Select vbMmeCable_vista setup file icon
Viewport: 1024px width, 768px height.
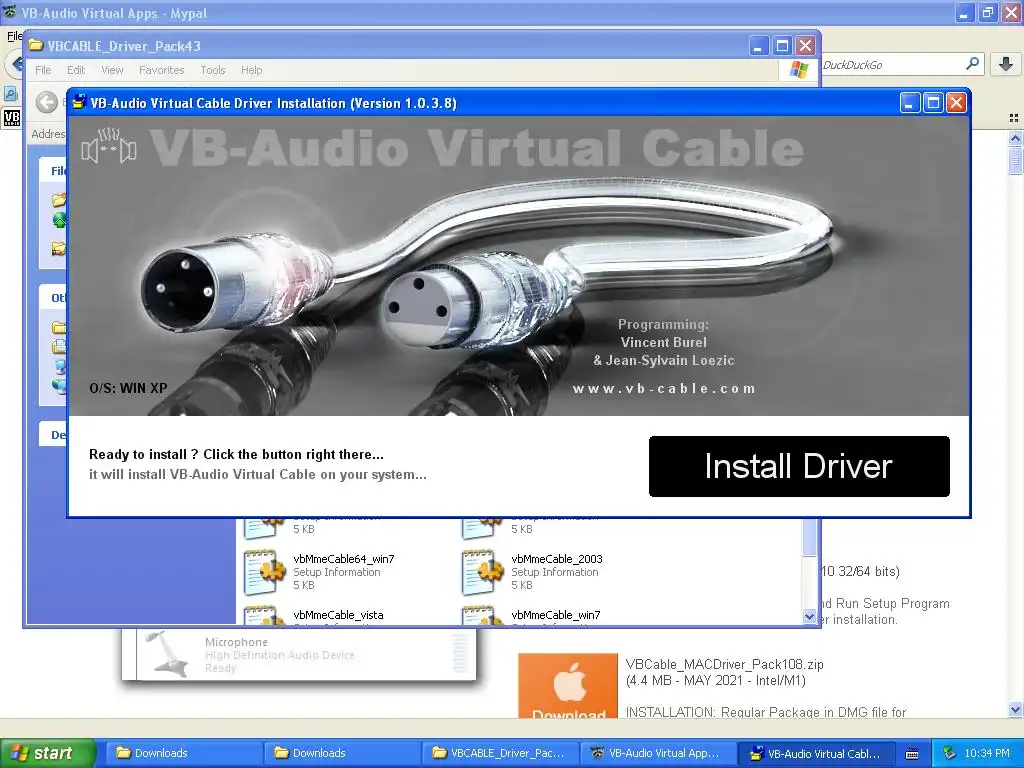264,615
